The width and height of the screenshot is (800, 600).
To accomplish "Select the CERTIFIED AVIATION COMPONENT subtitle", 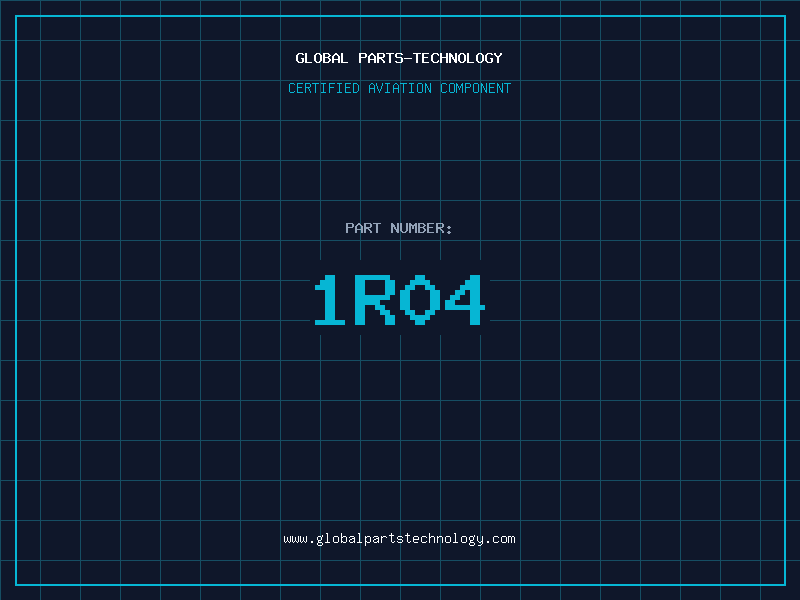I will tap(399, 88).
